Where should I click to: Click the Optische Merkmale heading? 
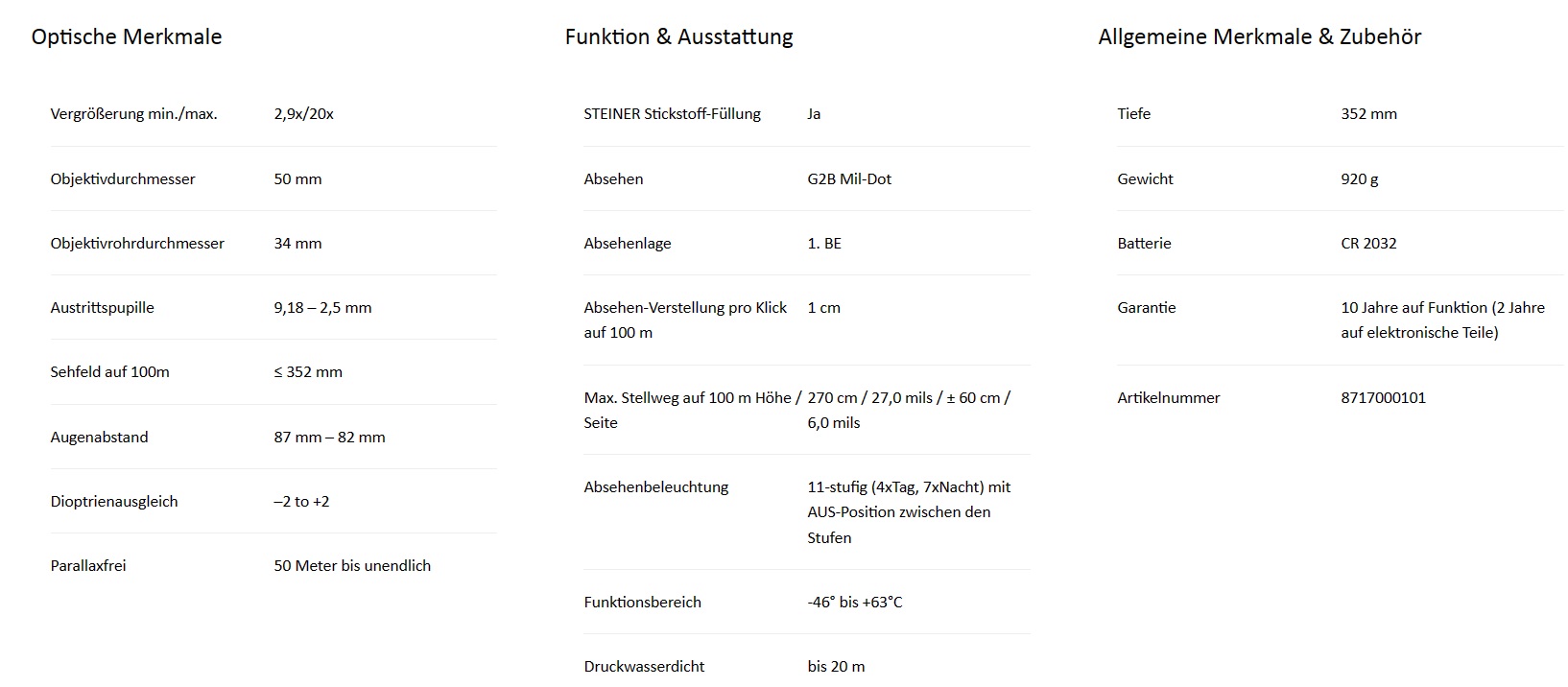[x=127, y=36]
